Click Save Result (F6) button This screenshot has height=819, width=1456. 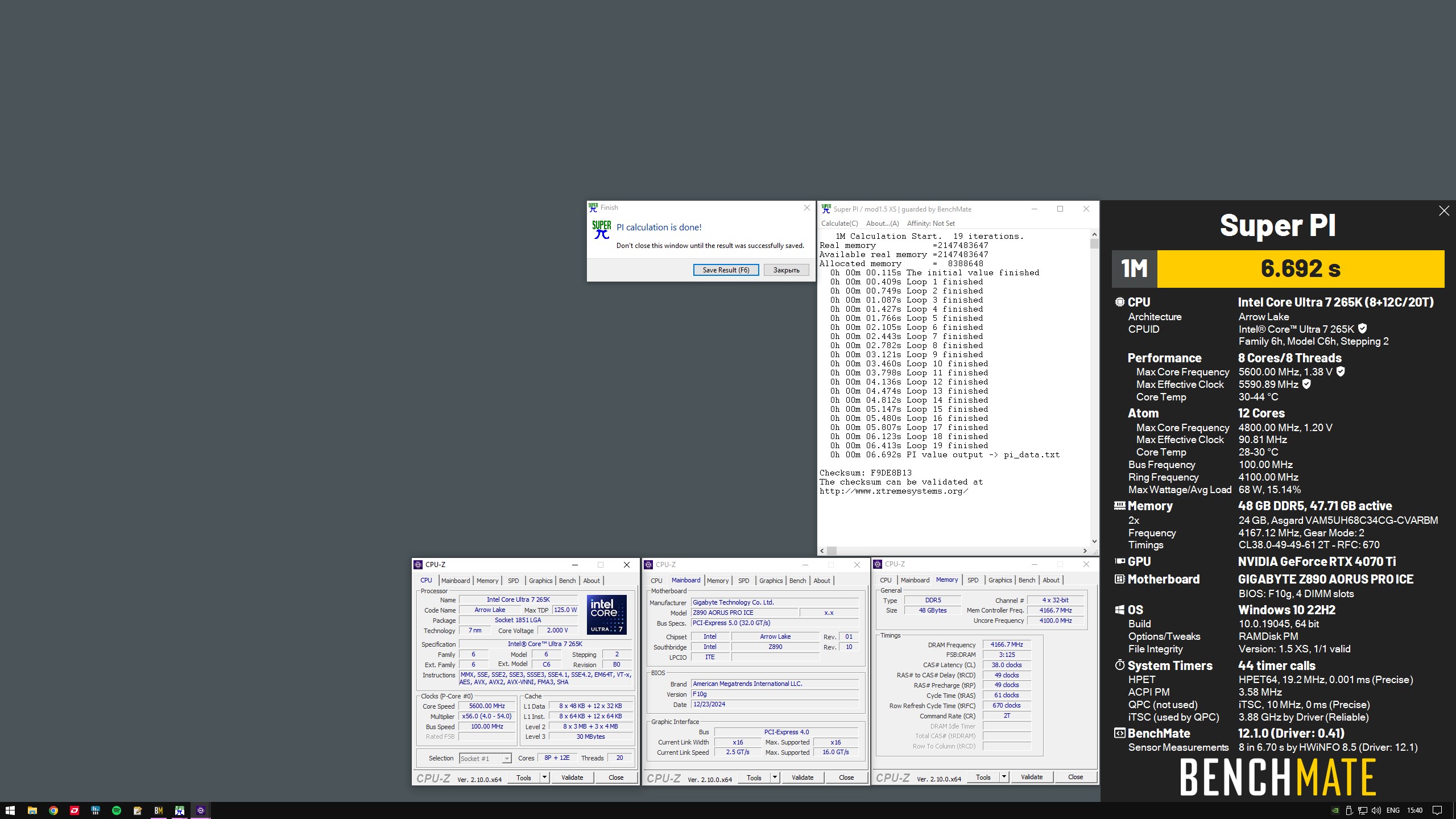click(x=726, y=270)
